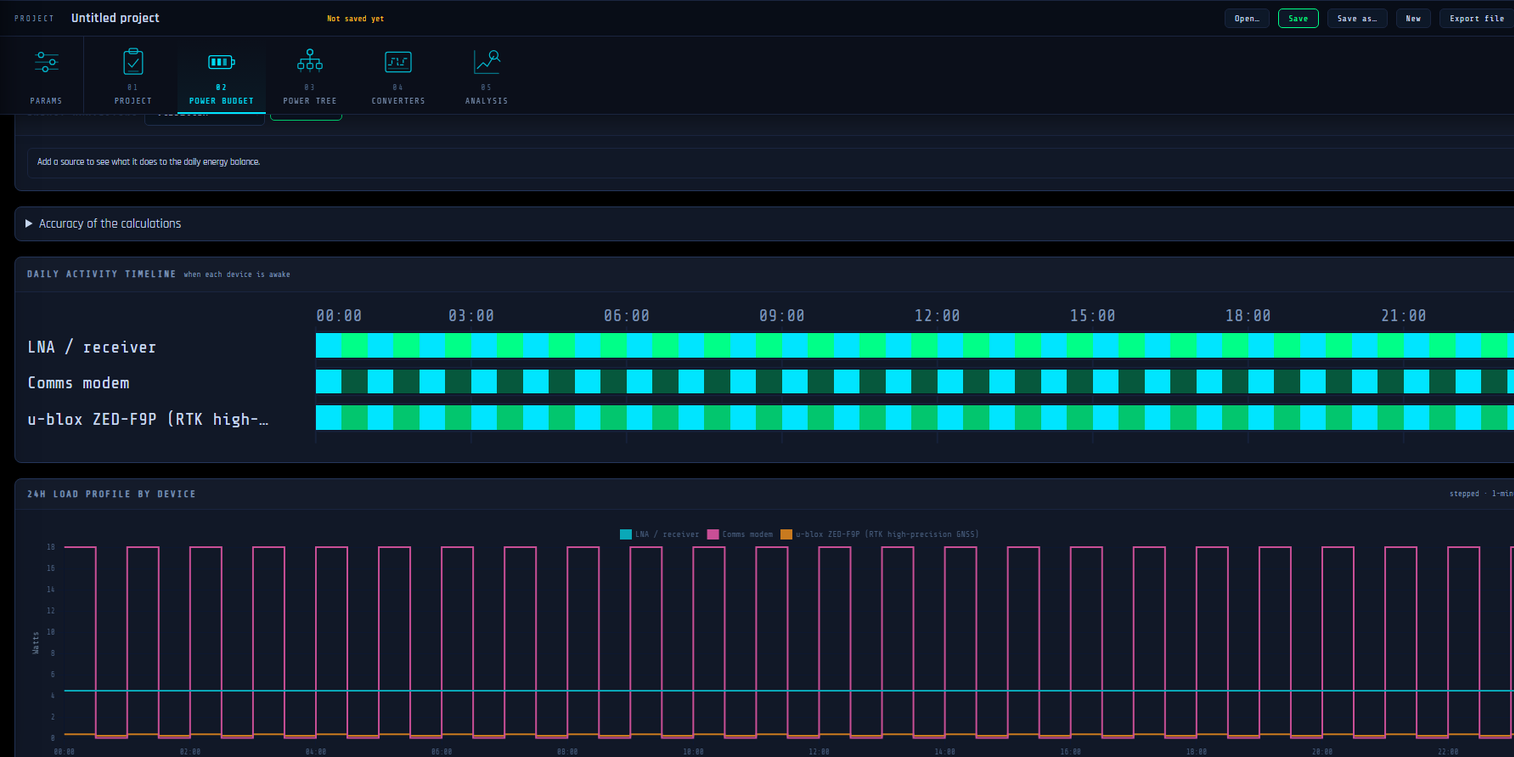
Task: Open the Project clipboard icon
Action: (133, 62)
